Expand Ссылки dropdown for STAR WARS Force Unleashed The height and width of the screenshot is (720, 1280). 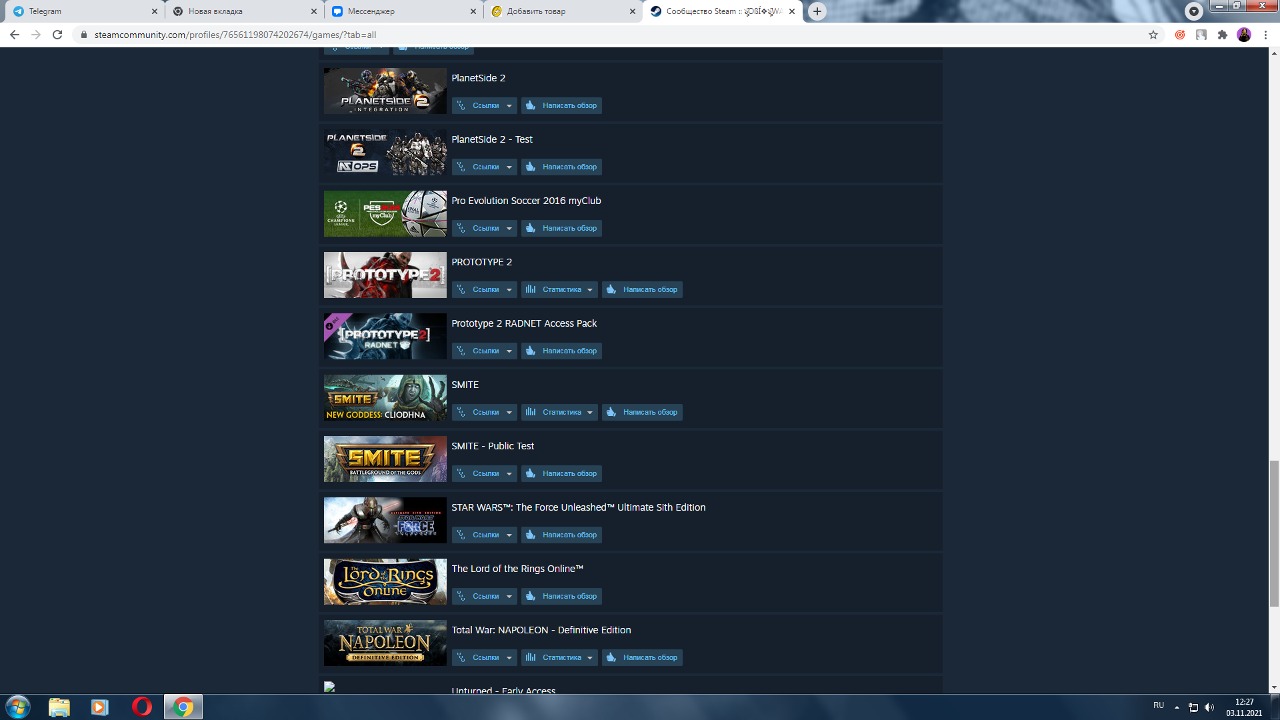tap(484, 535)
